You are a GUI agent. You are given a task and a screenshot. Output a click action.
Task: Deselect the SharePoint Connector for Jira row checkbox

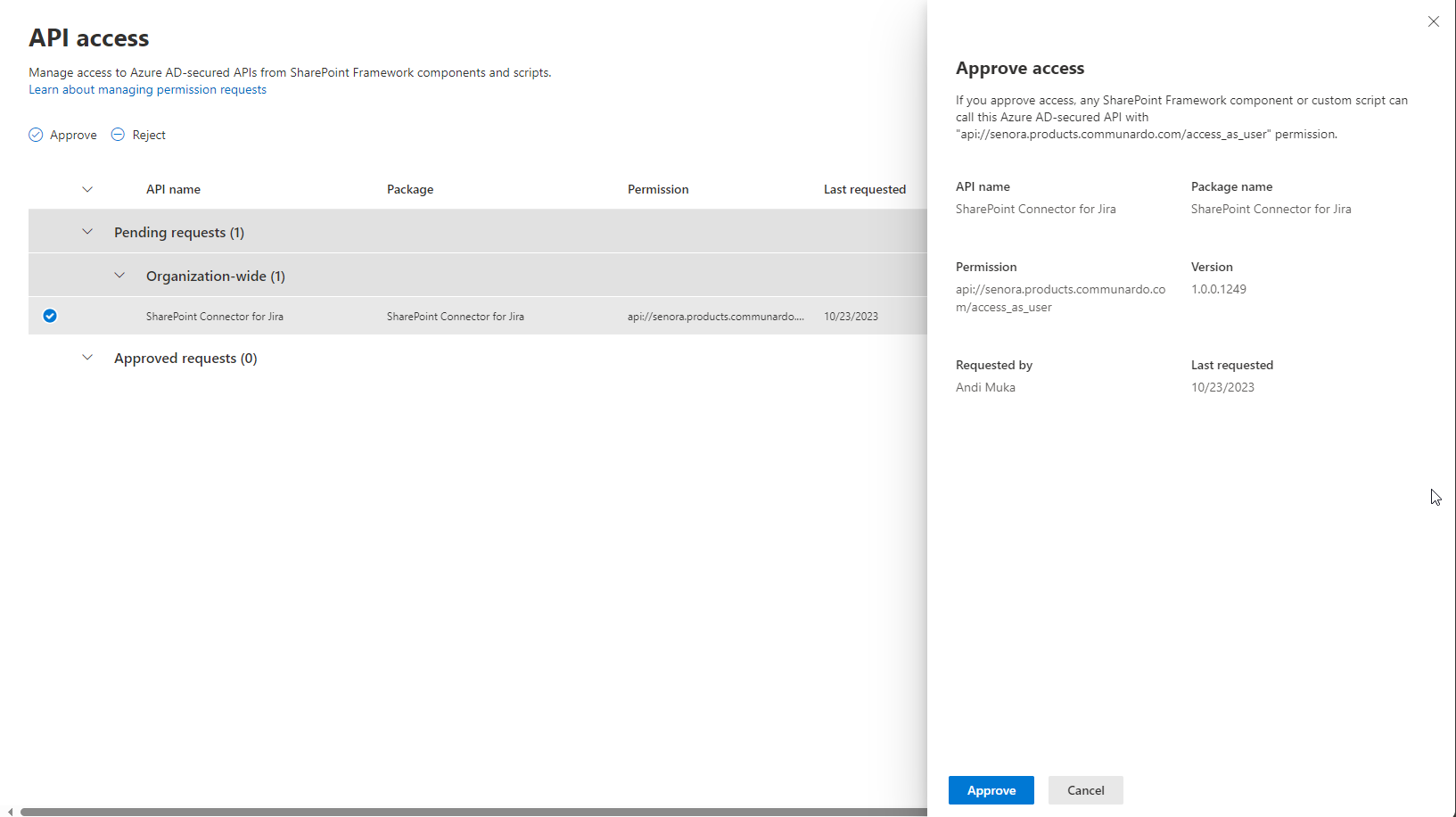tap(50, 316)
